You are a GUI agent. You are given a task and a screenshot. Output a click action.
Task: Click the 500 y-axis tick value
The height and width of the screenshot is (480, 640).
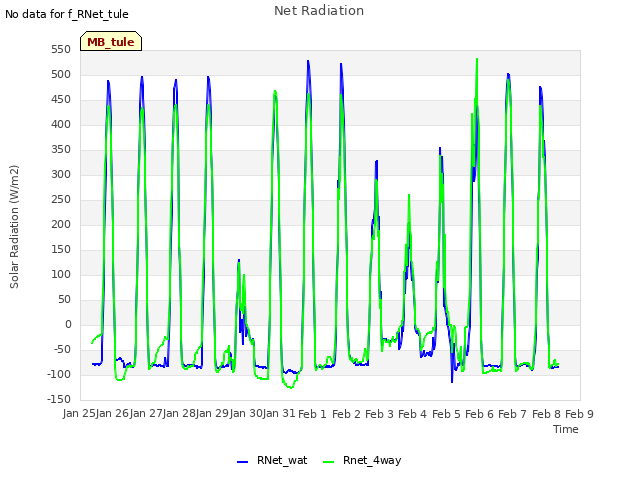click(61, 74)
